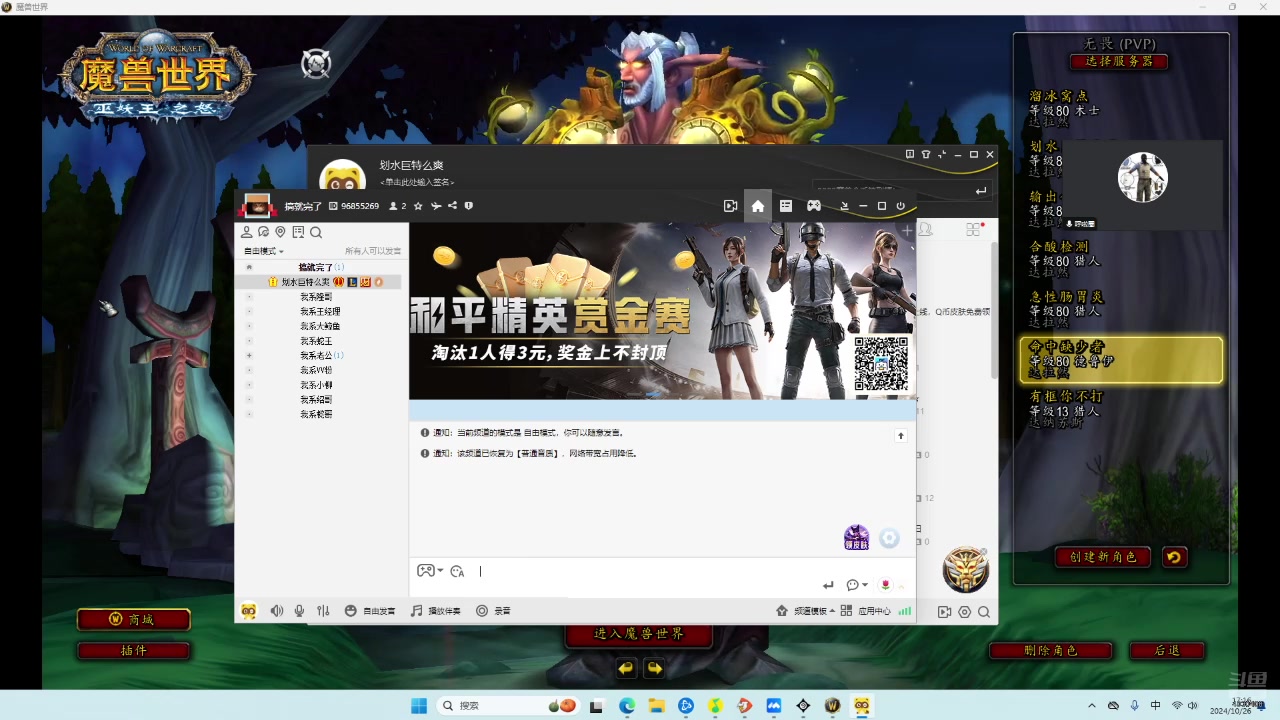
Task: Click the plus icon on the banner corner
Action: (x=907, y=231)
